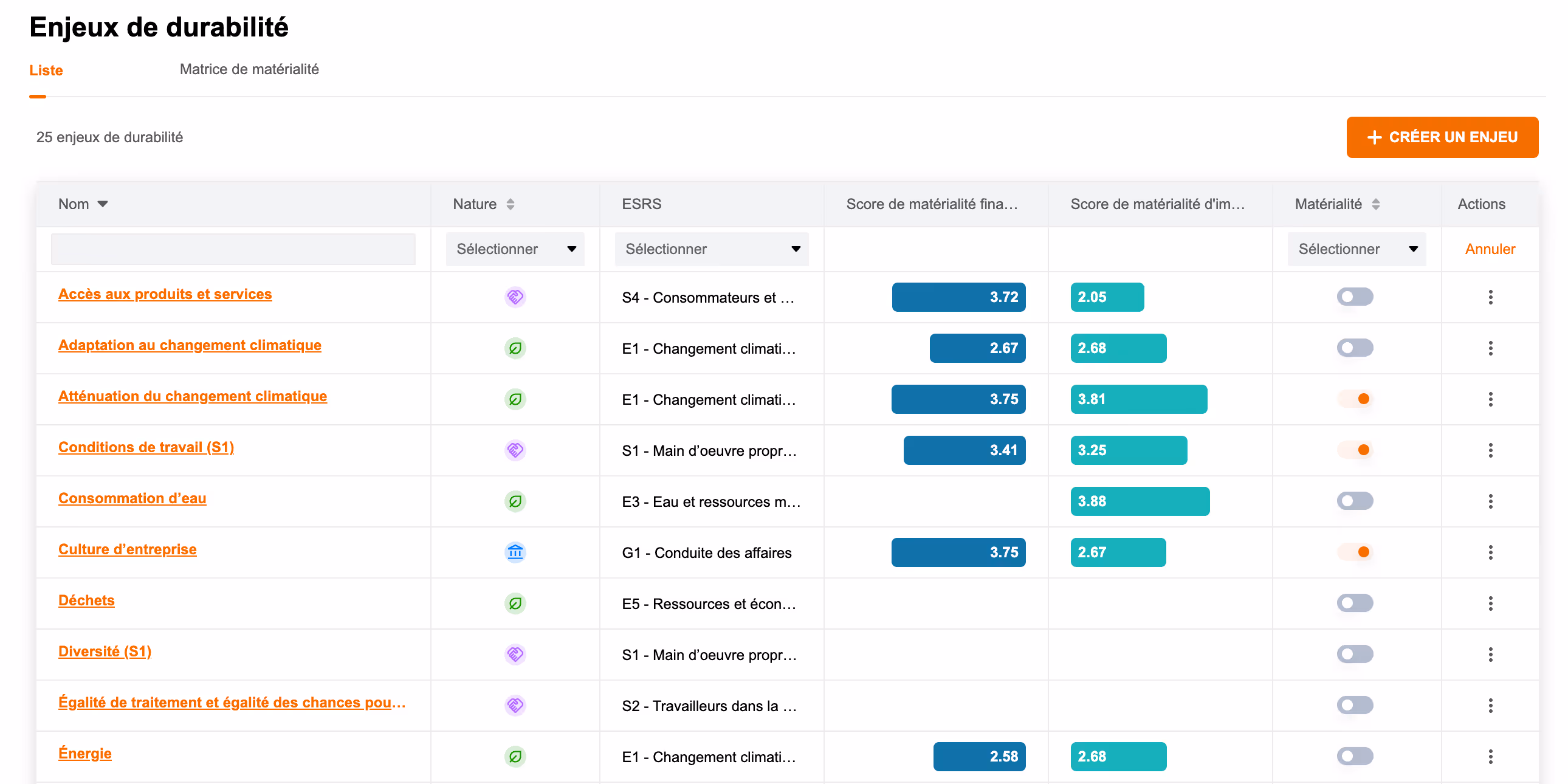Click the leaf icon for Atténuation du changement climatique

click(x=515, y=399)
